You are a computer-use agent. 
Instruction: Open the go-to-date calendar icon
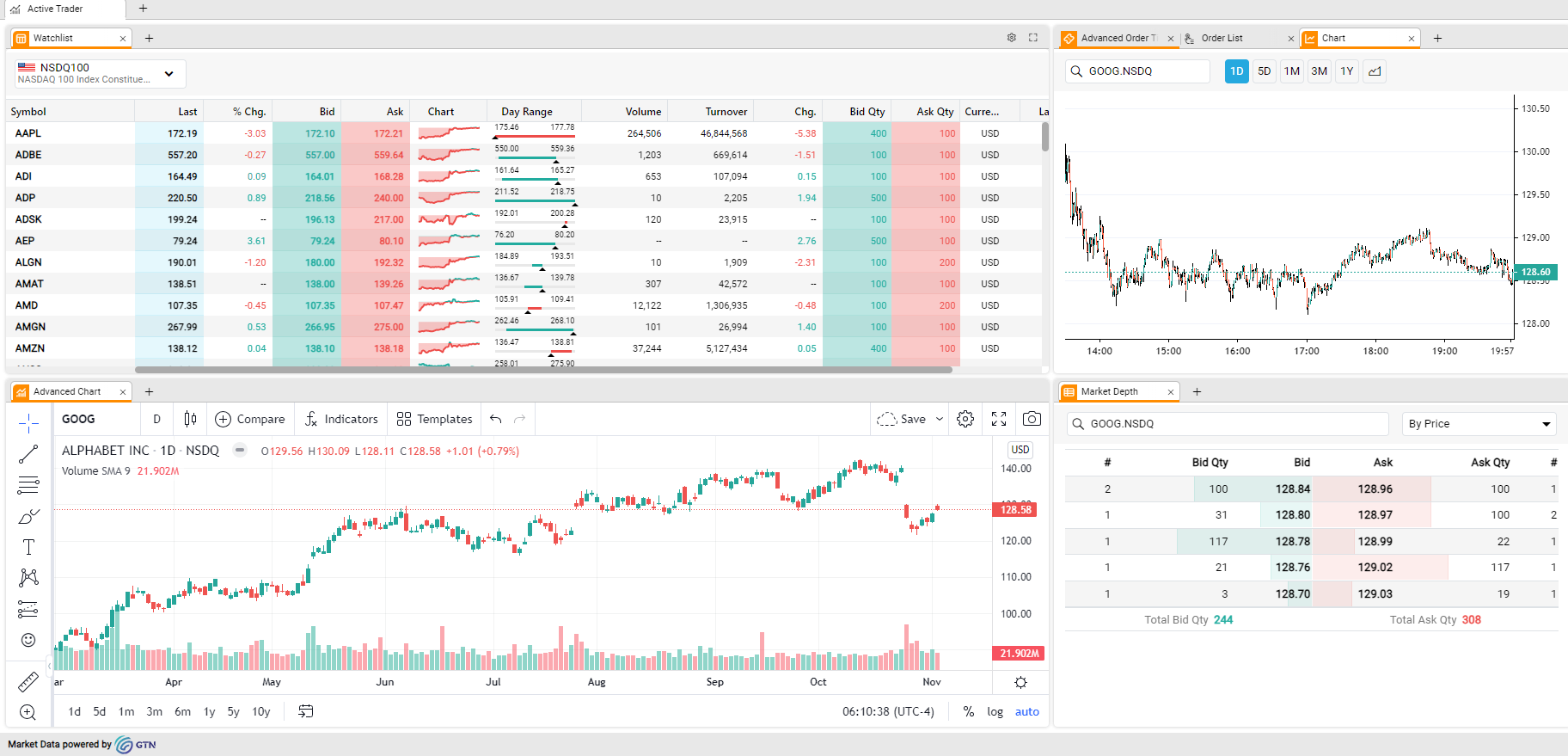point(306,711)
